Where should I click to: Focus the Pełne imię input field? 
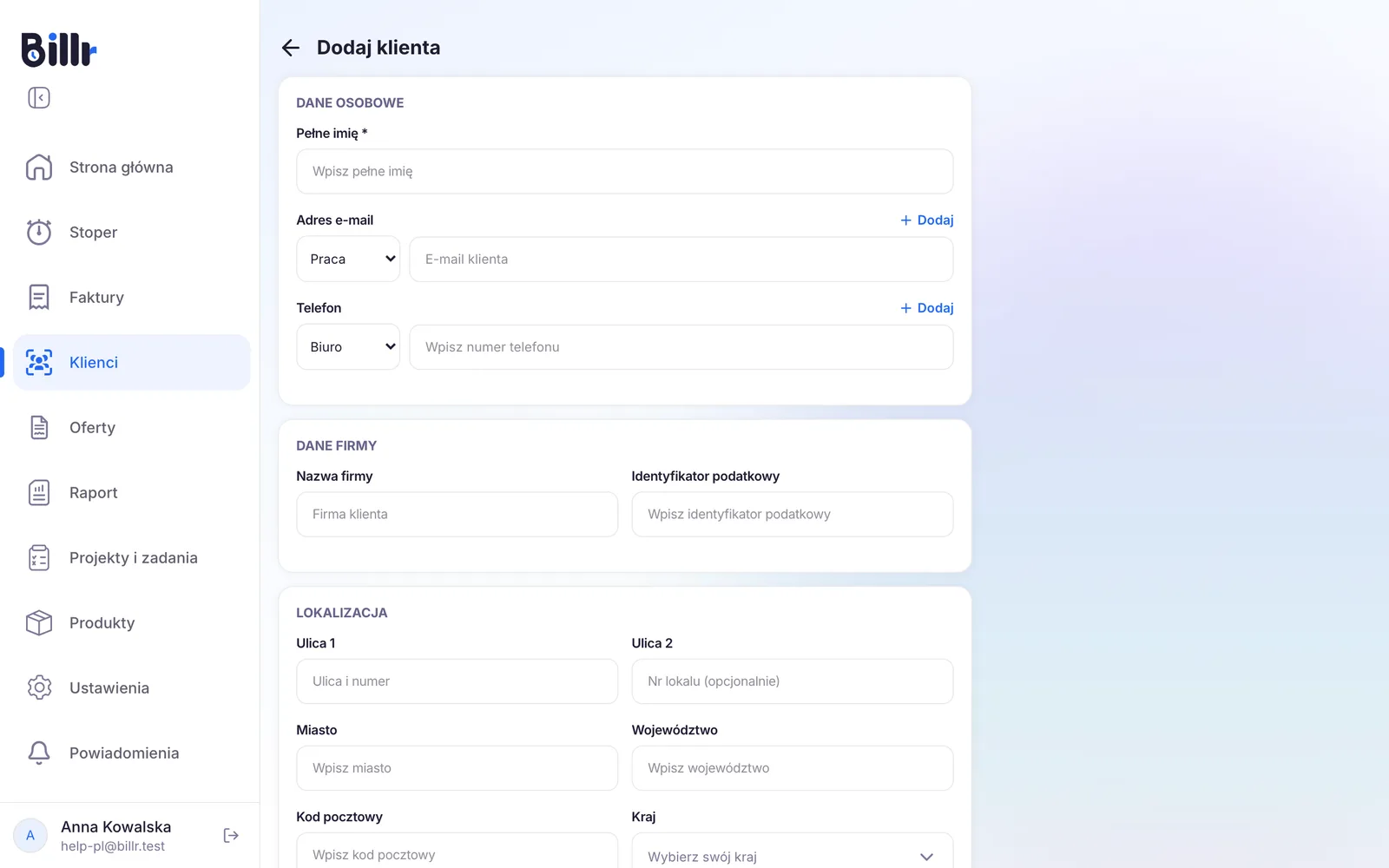pyautogui.click(x=625, y=171)
